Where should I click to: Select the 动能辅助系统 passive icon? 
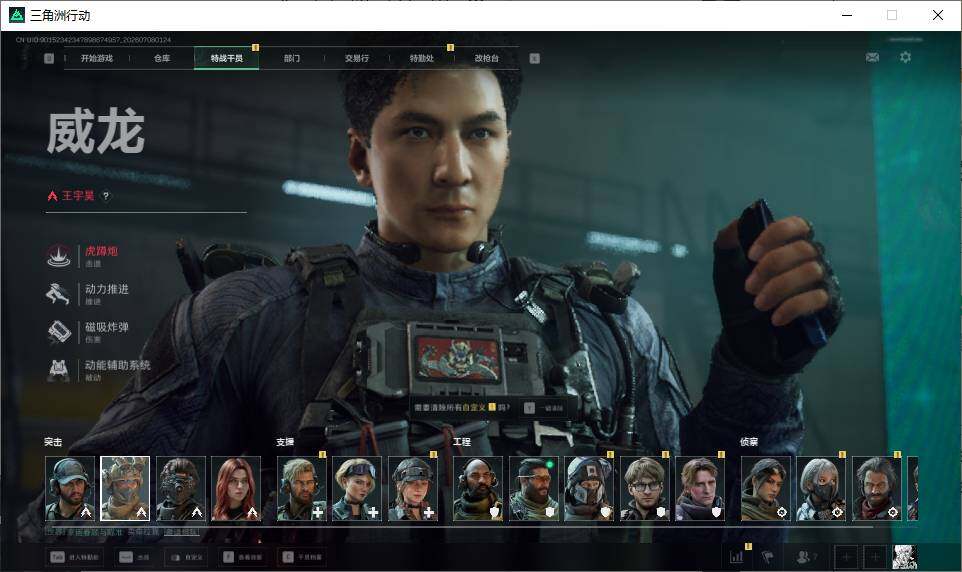(x=59, y=370)
